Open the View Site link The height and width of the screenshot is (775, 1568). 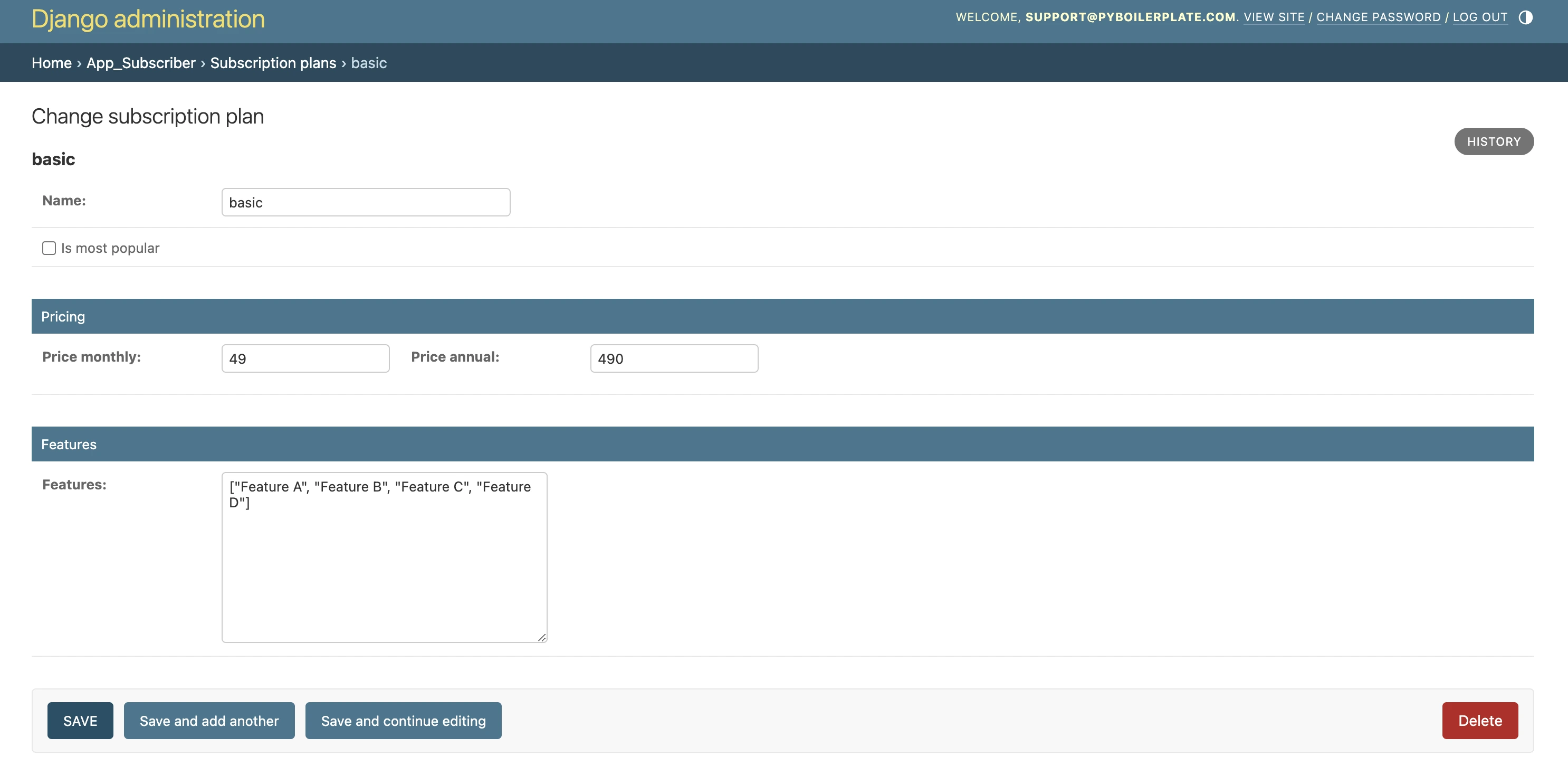(1275, 17)
